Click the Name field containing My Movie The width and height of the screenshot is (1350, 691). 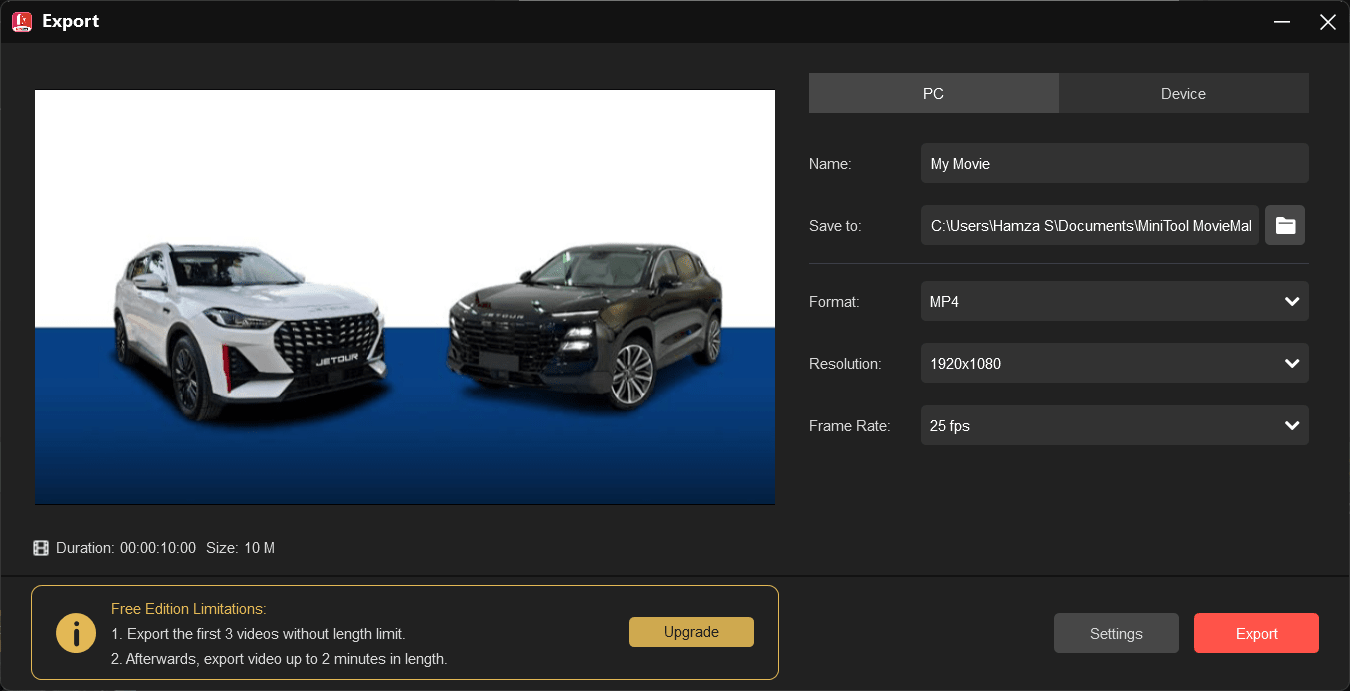[1114, 163]
